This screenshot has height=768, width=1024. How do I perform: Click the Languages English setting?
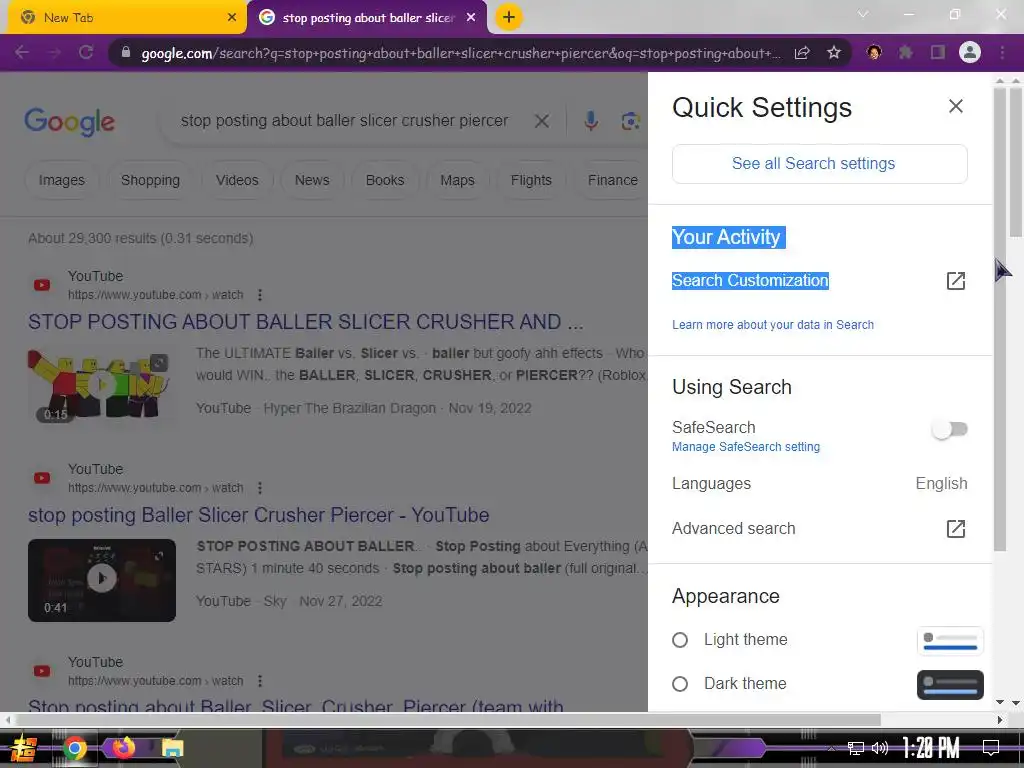(820, 483)
